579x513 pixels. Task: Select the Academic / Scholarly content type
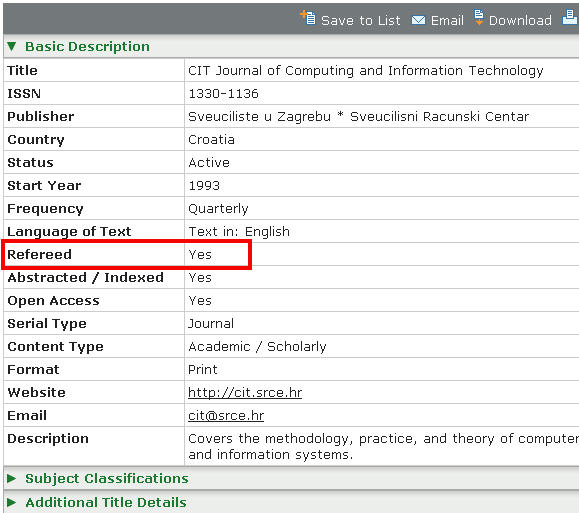(x=257, y=346)
